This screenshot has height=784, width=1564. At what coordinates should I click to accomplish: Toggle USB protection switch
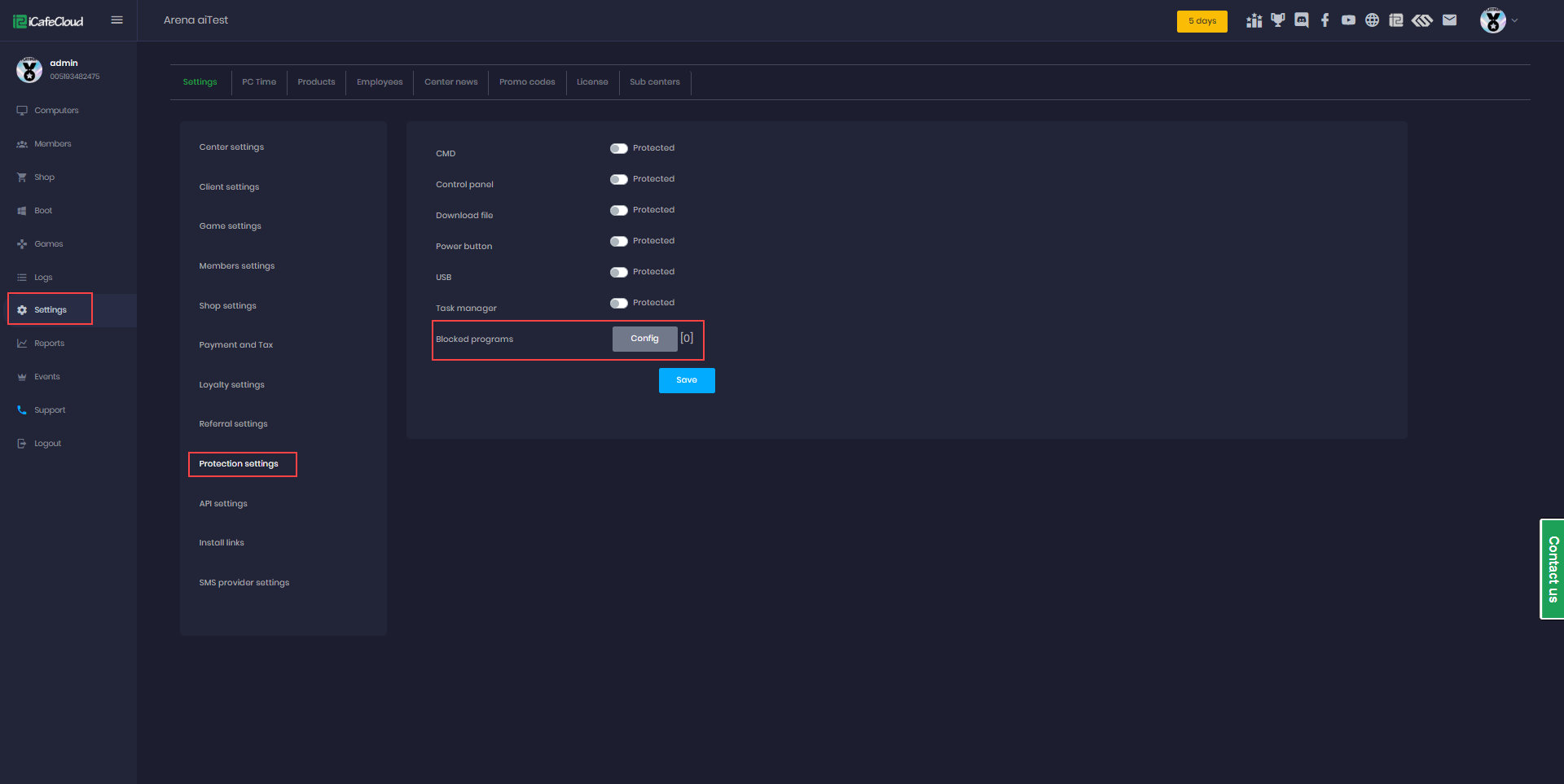pos(619,272)
